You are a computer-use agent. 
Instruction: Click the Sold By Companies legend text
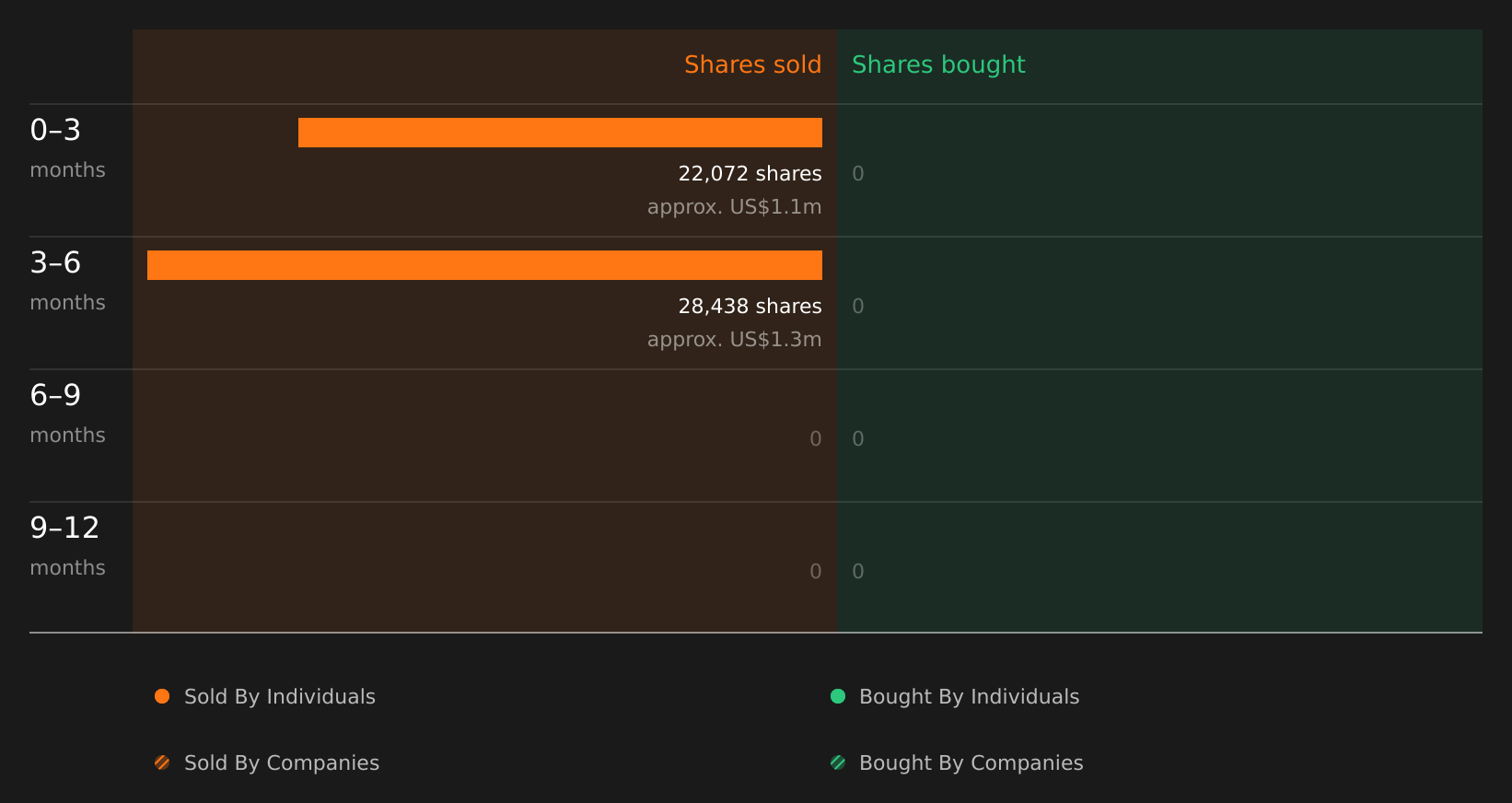282,762
